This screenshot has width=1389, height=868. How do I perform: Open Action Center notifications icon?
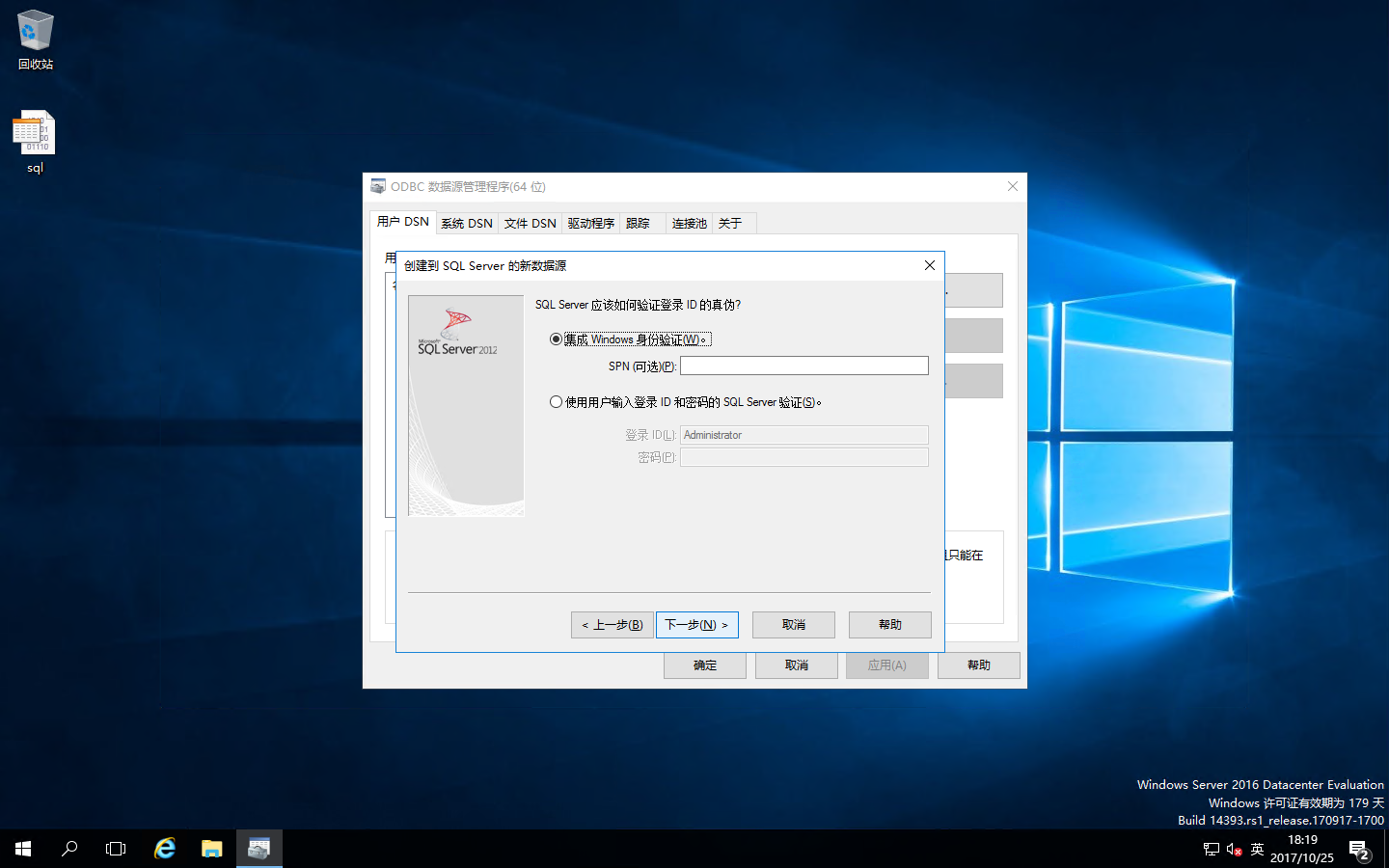point(1360,850)
